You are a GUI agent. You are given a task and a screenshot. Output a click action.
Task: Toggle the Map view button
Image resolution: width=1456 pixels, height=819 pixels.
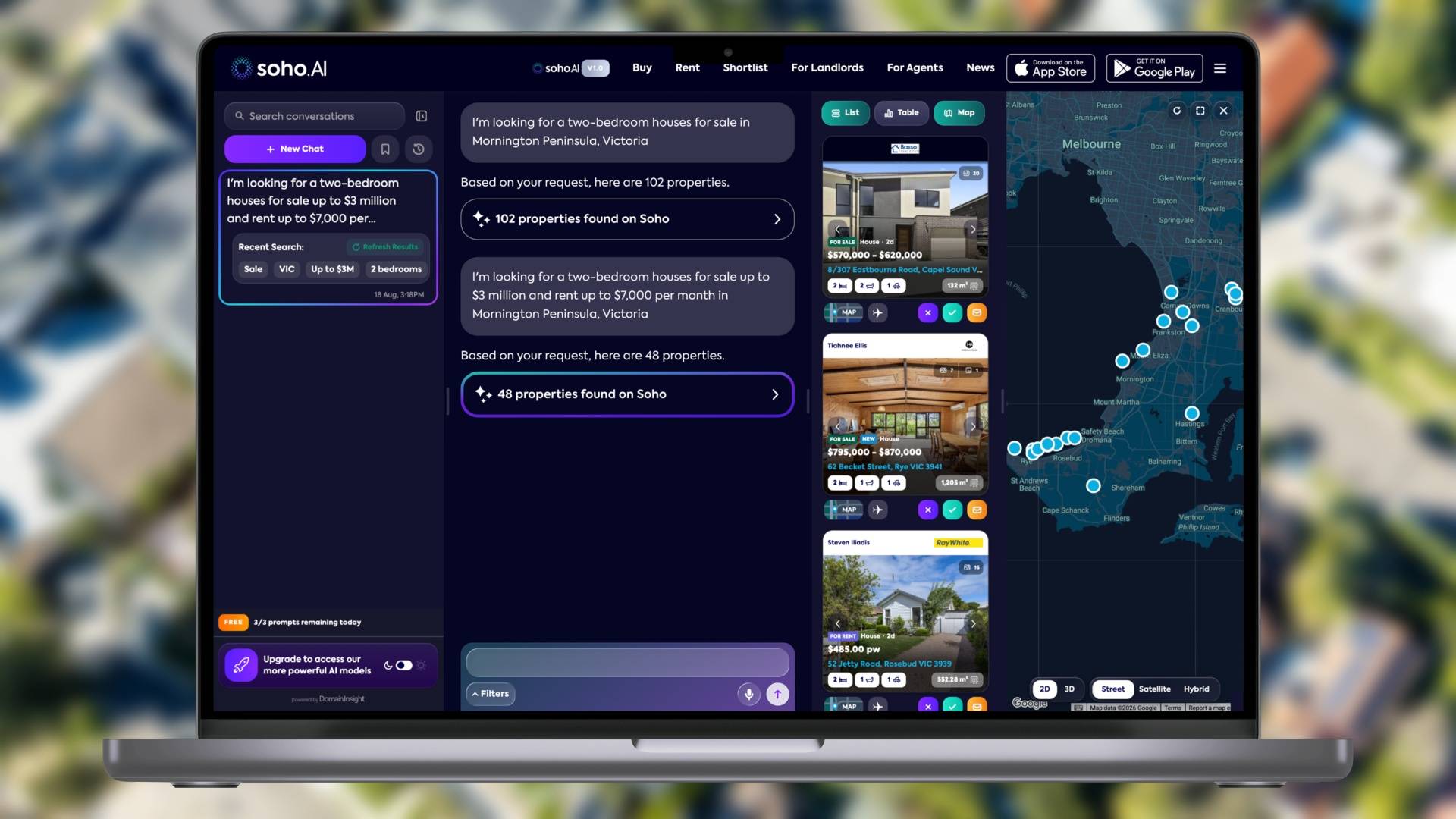tap(959, 113)
